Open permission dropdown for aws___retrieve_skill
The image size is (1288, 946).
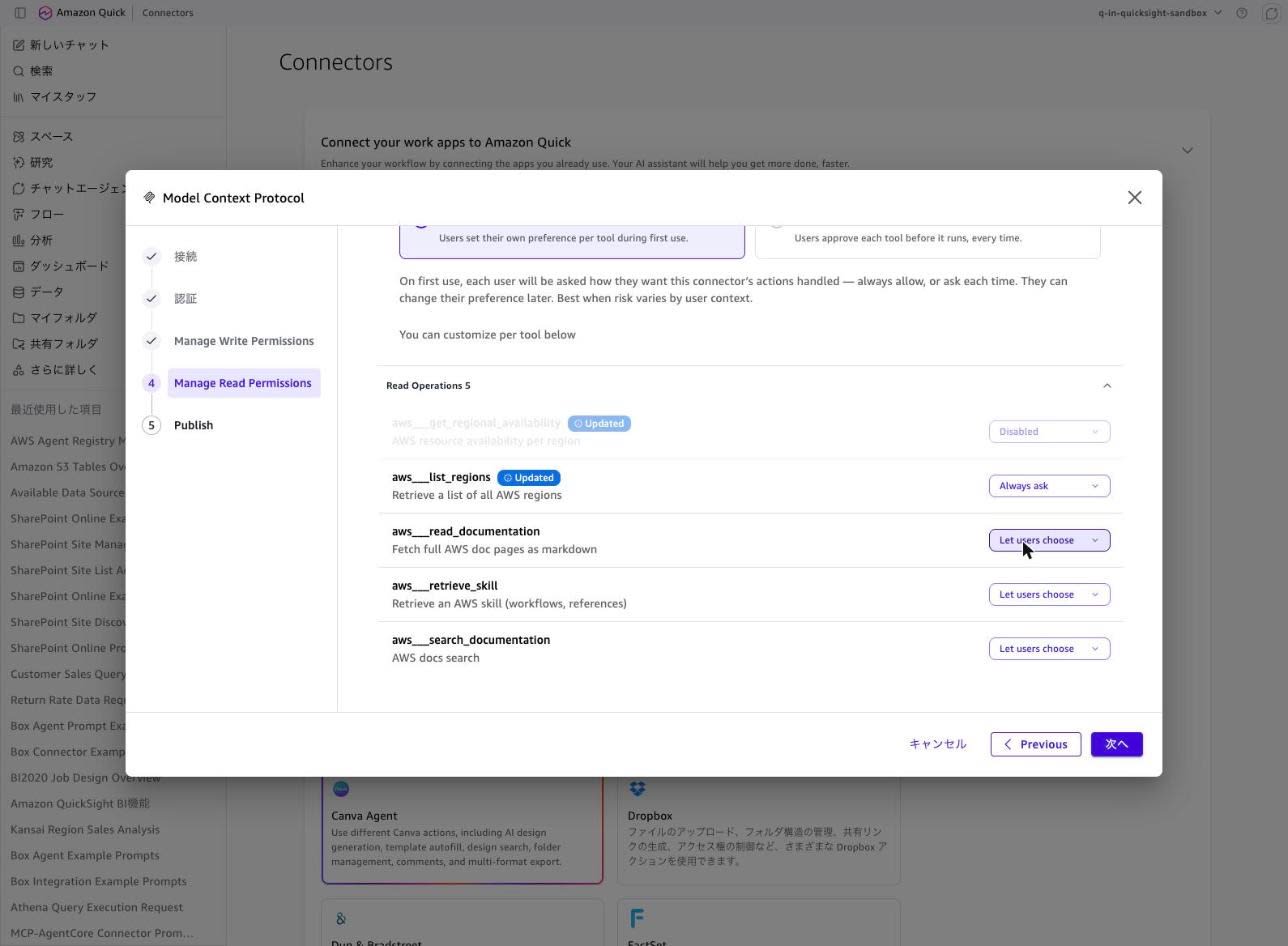click(1049, 594)
